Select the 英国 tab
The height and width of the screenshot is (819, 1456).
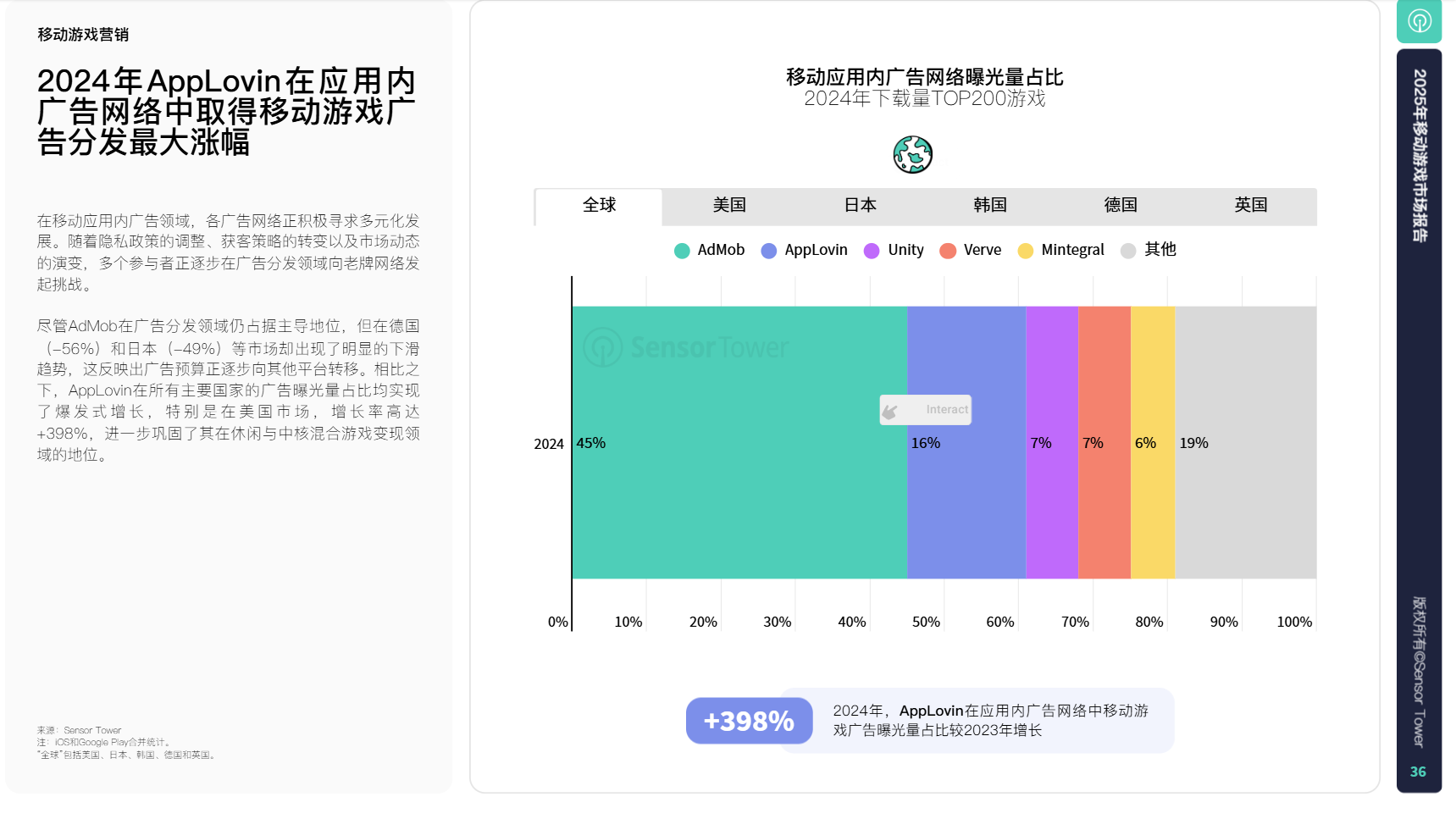coord(1251,206)
